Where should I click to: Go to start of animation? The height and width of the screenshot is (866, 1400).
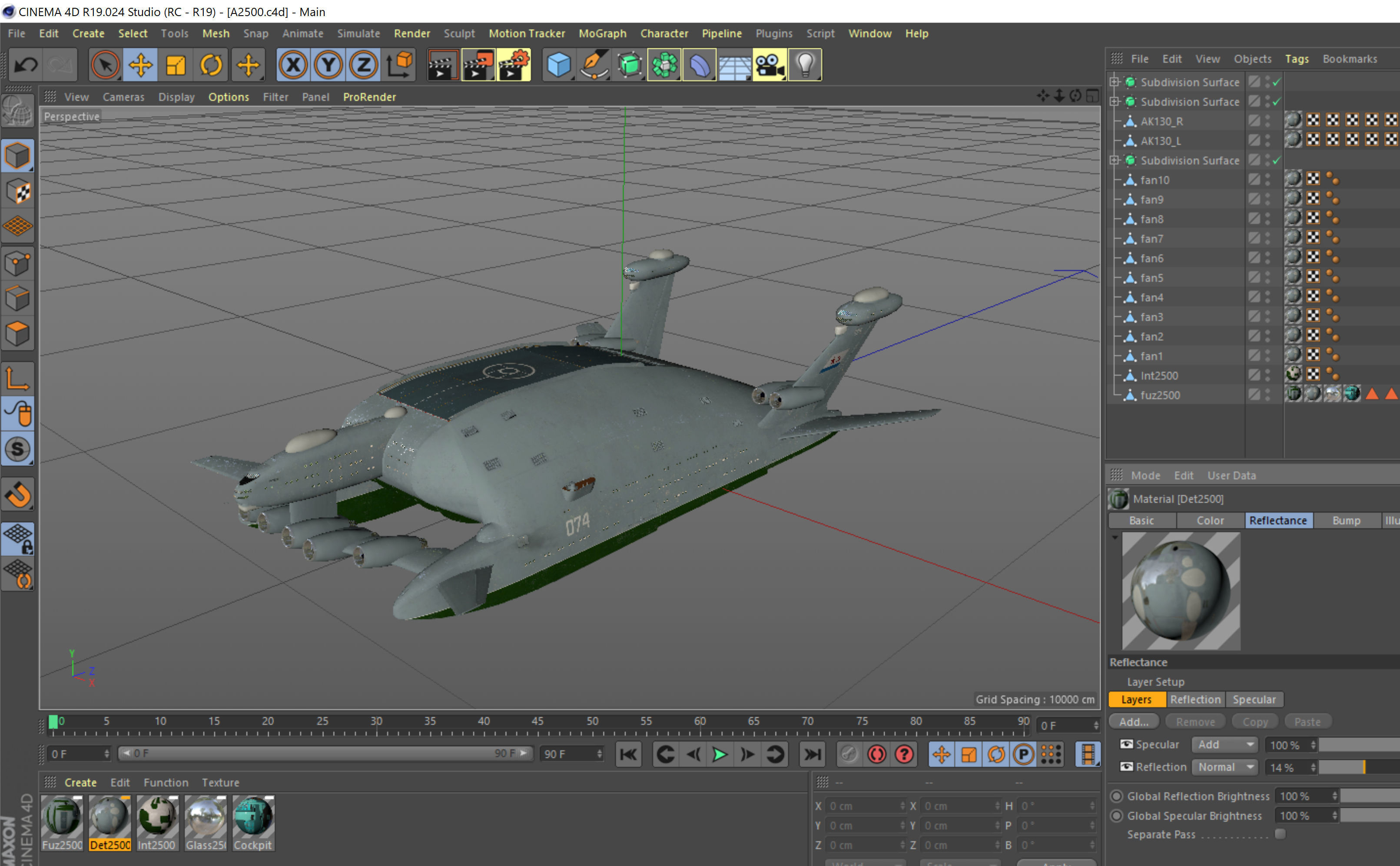[628, 754]
